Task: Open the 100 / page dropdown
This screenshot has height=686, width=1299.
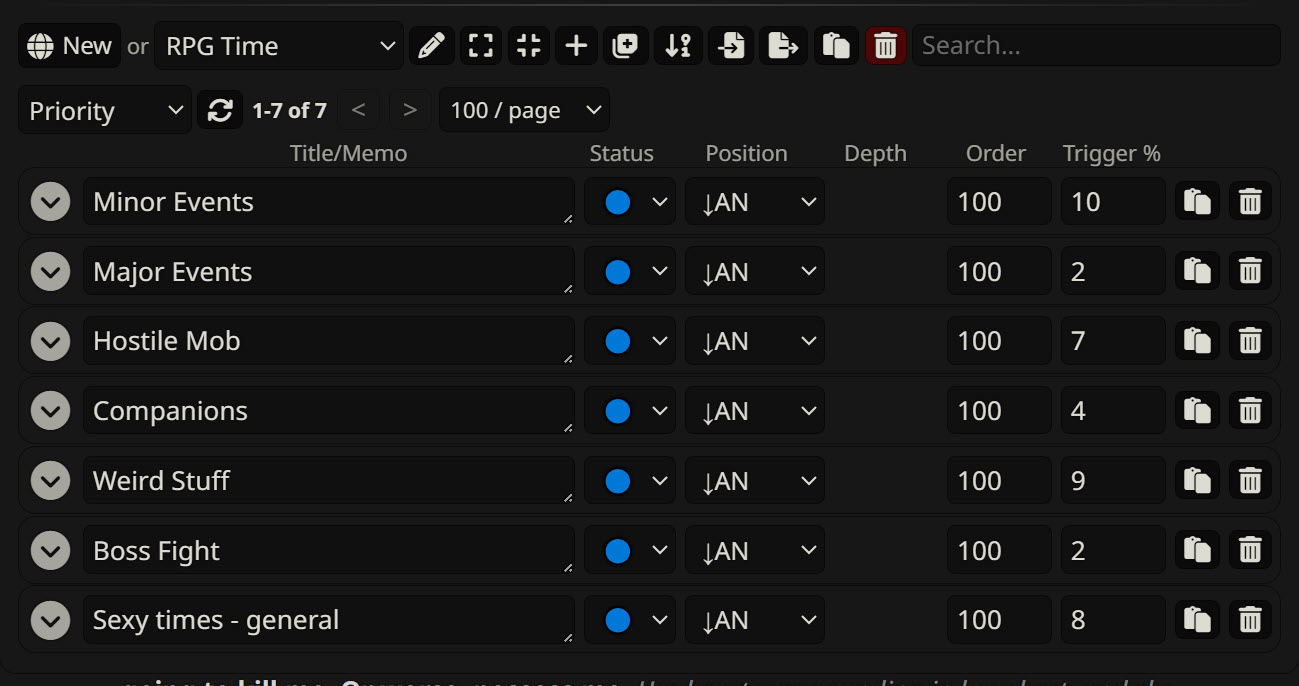Action: pos(524,110)
